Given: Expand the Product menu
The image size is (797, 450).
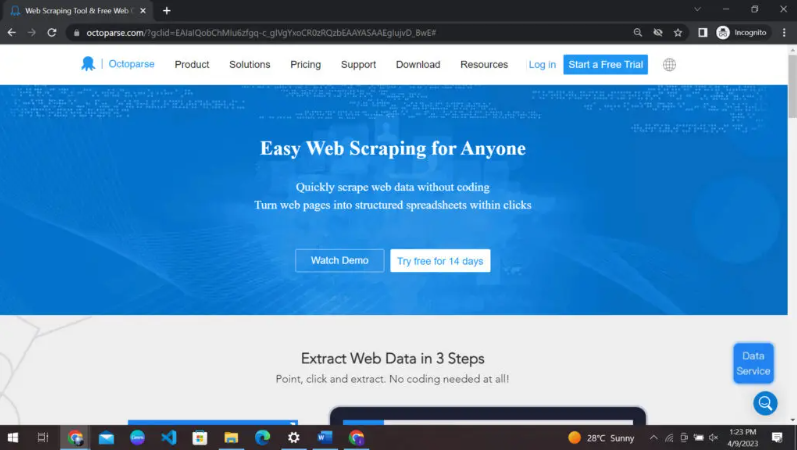Looking at the screenshot, I should (x=191, y=64).
